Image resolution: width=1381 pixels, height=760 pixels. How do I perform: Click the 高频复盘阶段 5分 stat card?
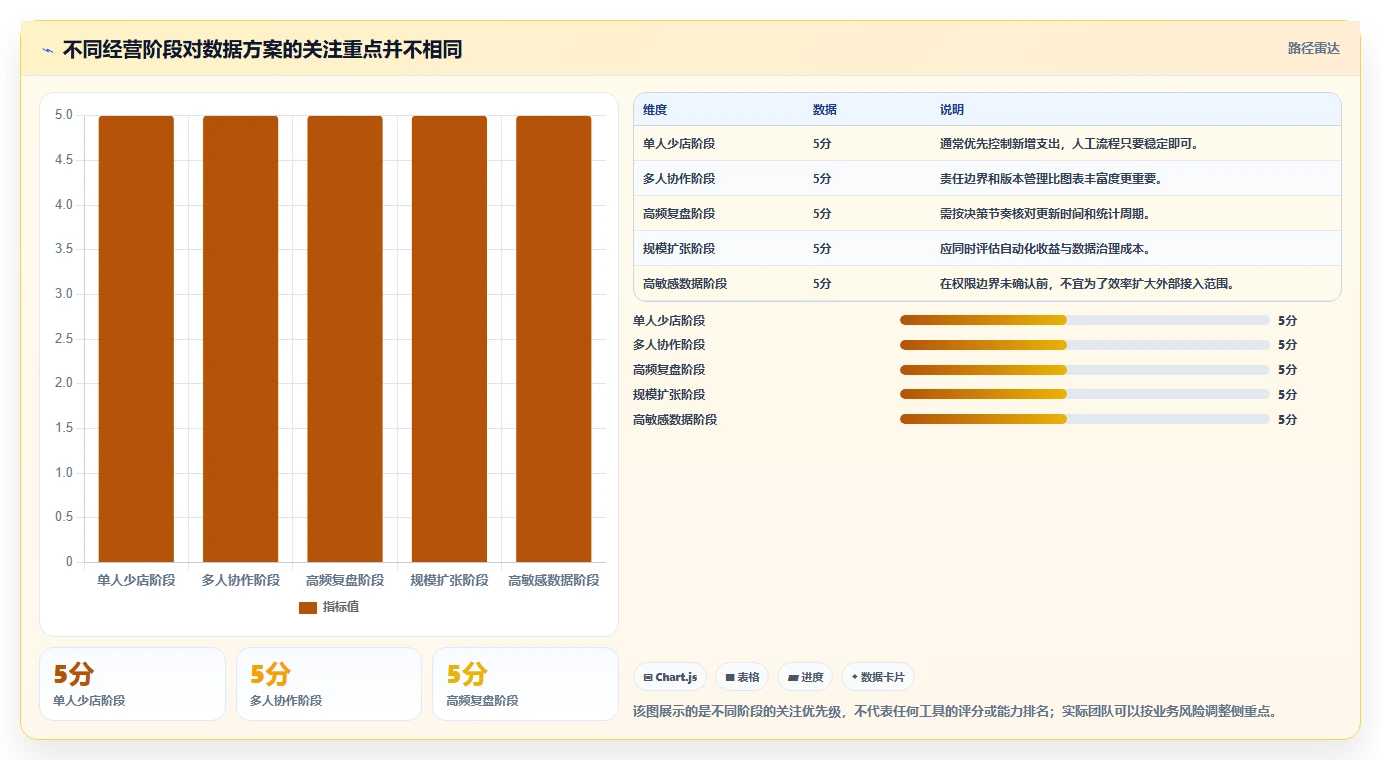pos(525,684)
